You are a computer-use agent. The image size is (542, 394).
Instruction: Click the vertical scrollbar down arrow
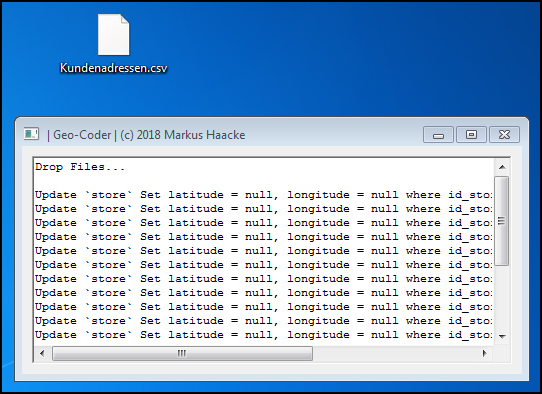(502, 336)
